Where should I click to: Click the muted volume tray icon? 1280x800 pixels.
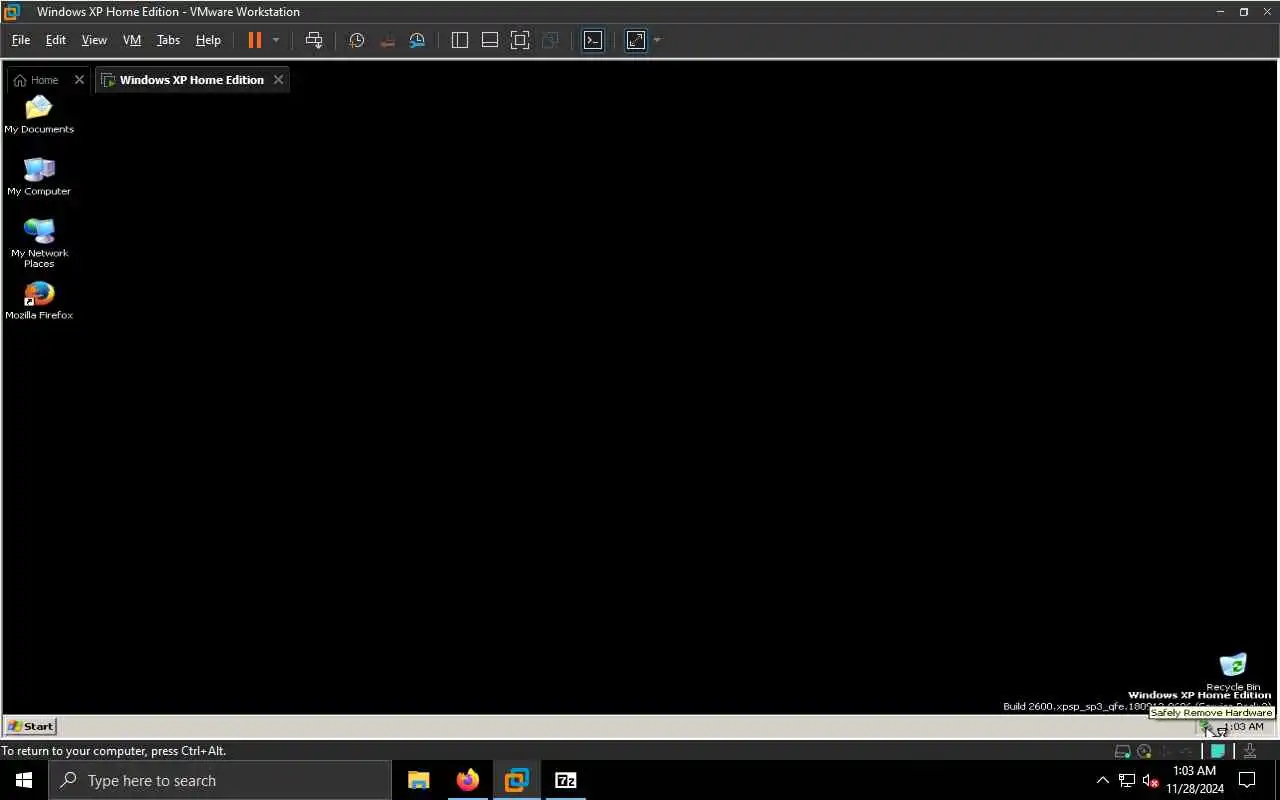1150,780
